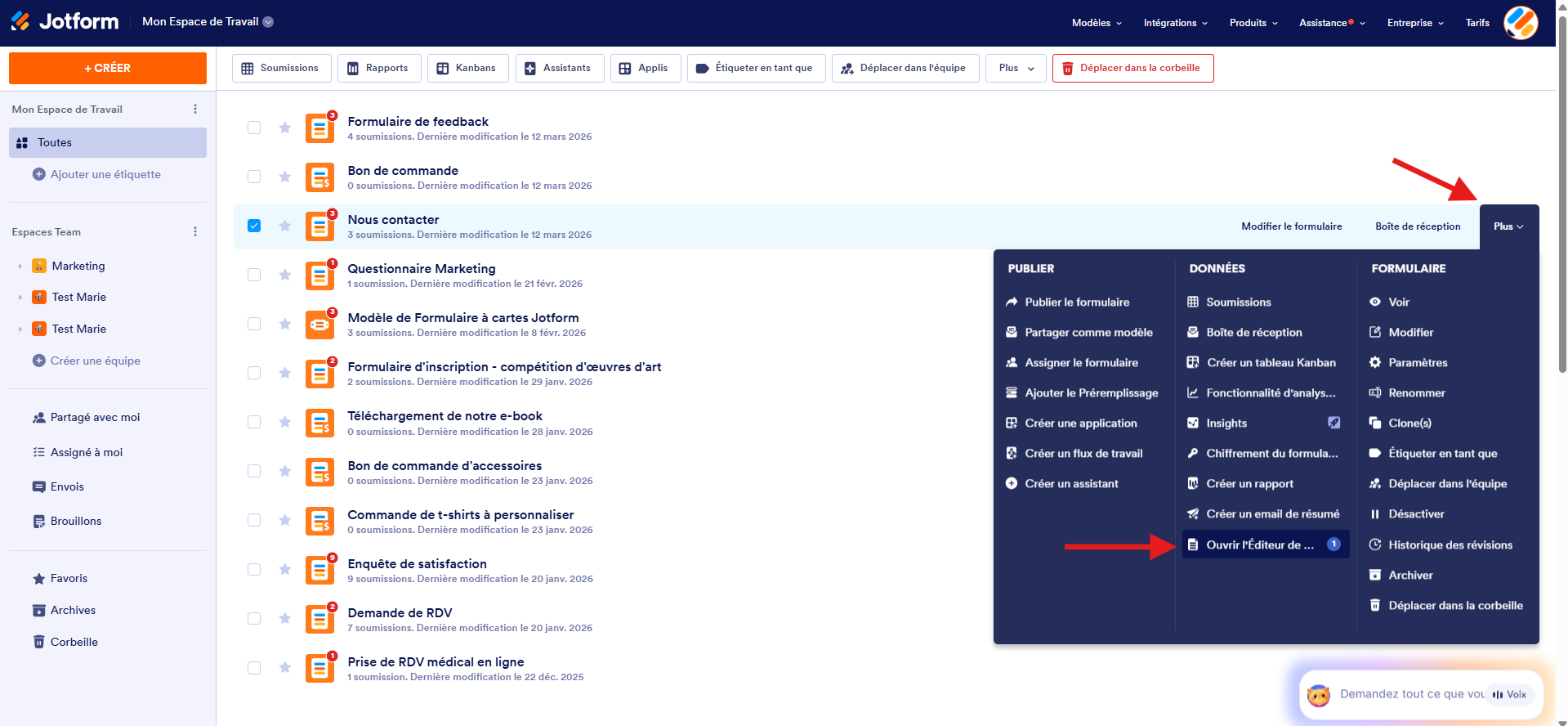Open the Tarifs link
The width and height of the screenshot is (1568, 726).
(x=1477, y=23)
